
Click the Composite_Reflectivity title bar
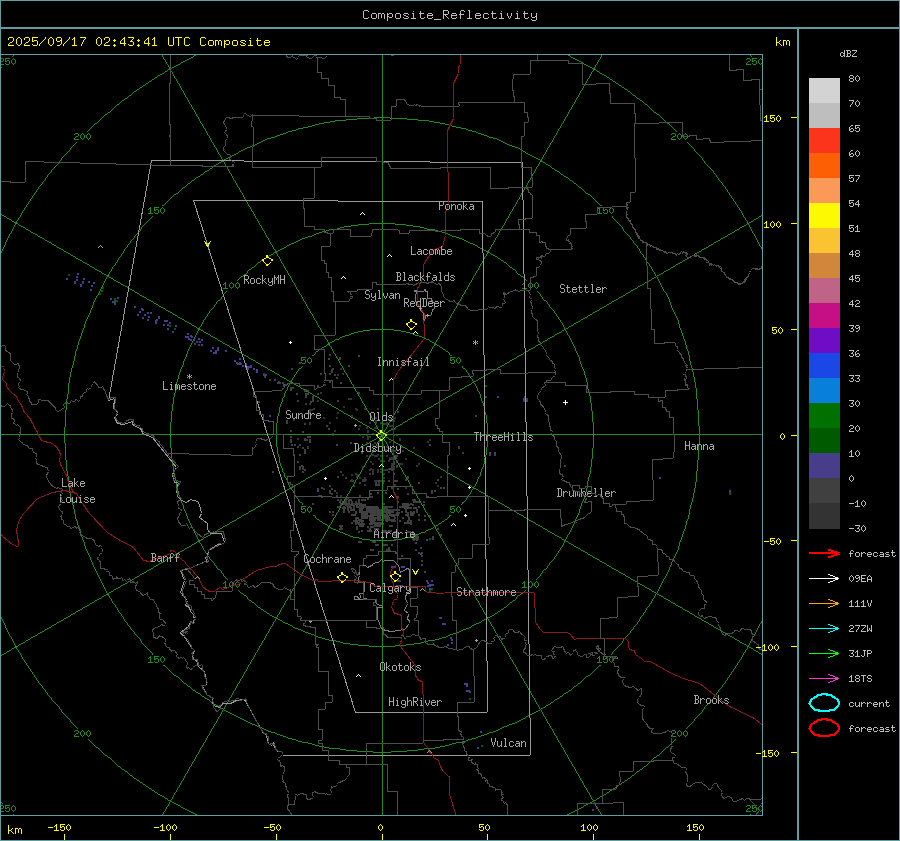point(449,14)
